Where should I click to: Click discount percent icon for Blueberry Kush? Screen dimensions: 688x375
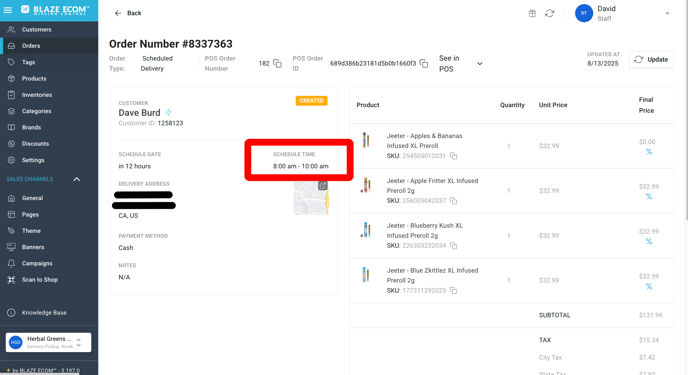pos(649,242)
